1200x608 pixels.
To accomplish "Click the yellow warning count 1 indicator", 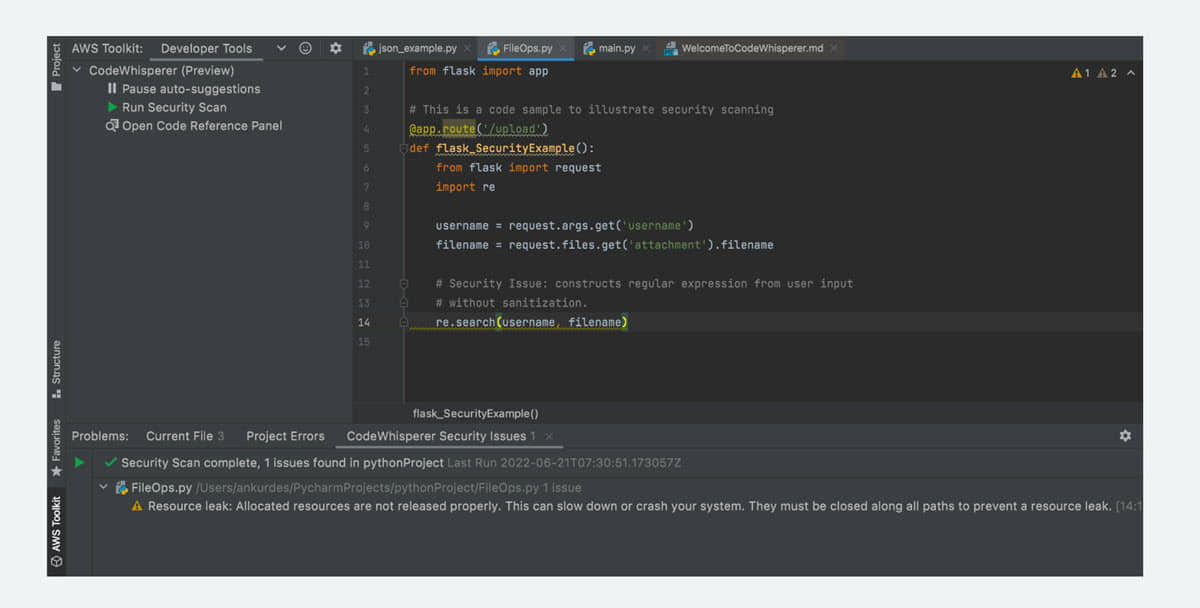I will tap(1080, 73).
